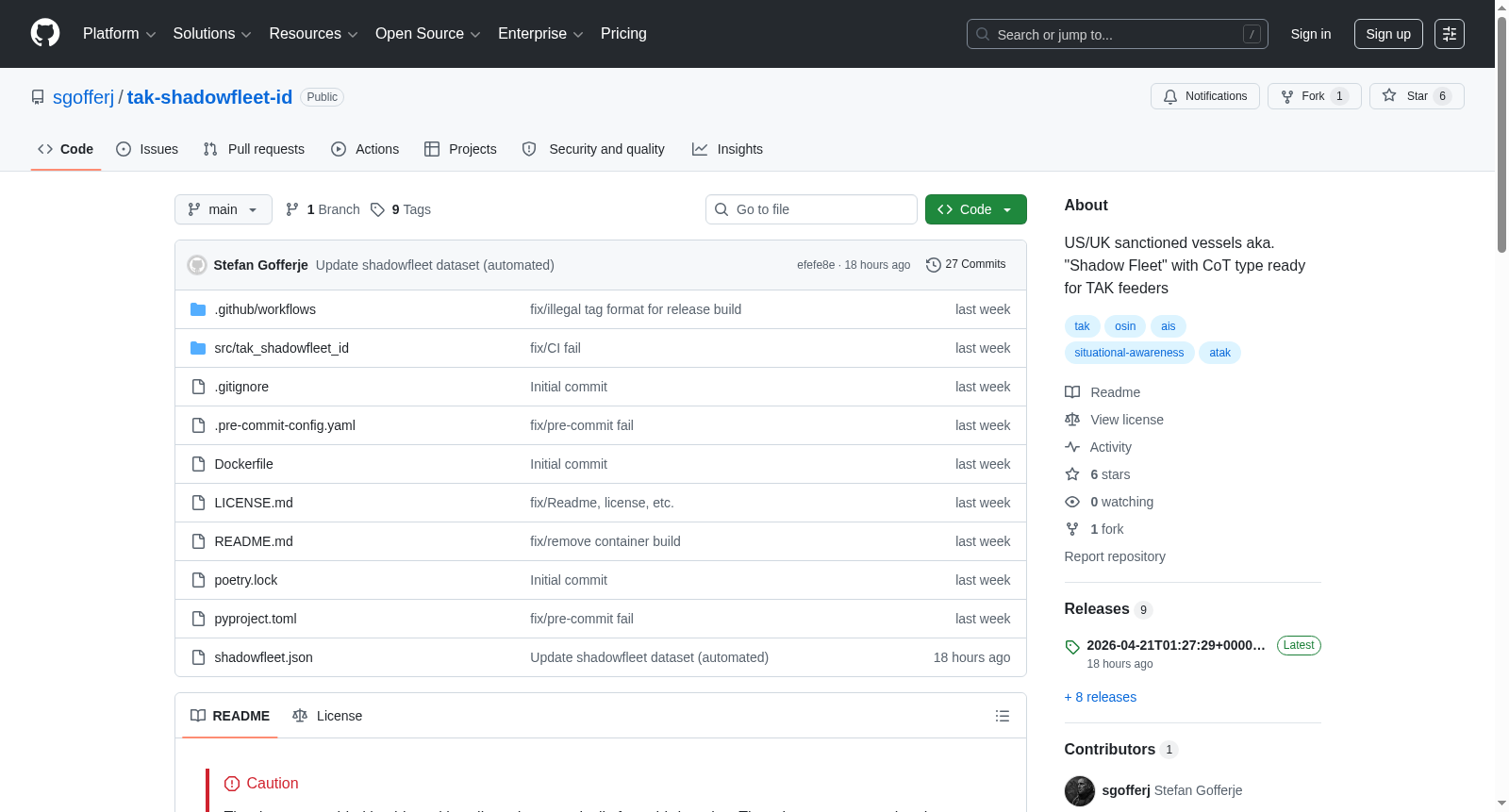Click the Activity pulse icon
This screenshot has height=812, width=1509.
pos(1072,447)
